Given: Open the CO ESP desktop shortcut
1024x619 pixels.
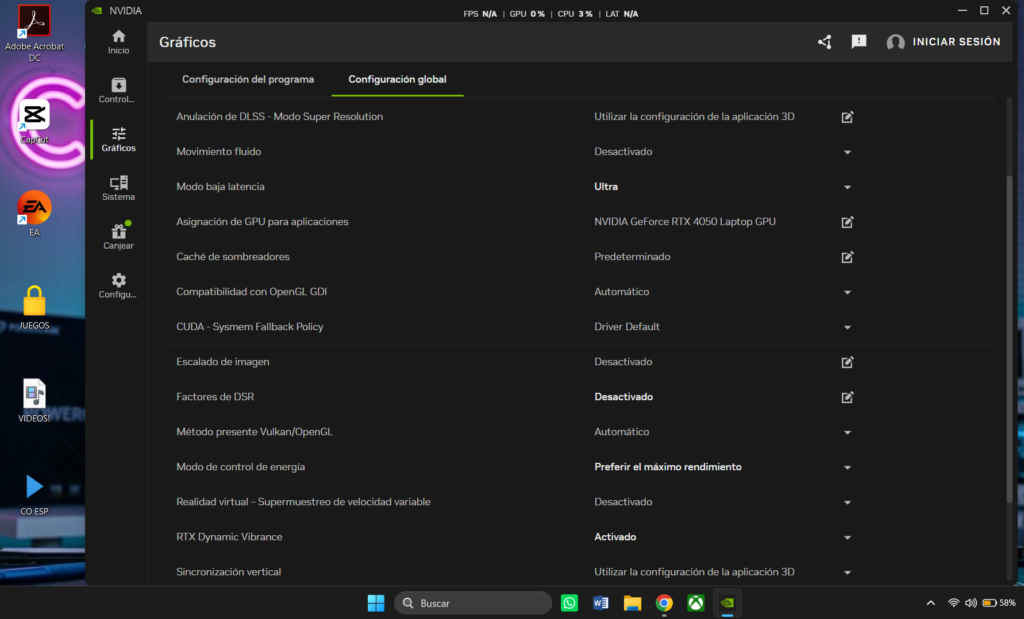Looking at the screenshot, I should point(34,494).
